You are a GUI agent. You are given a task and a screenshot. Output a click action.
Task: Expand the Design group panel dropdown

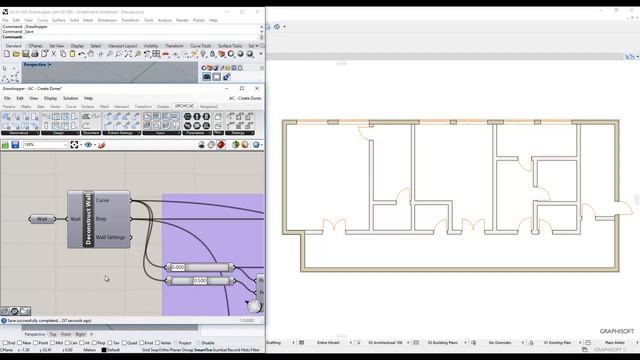78,133
